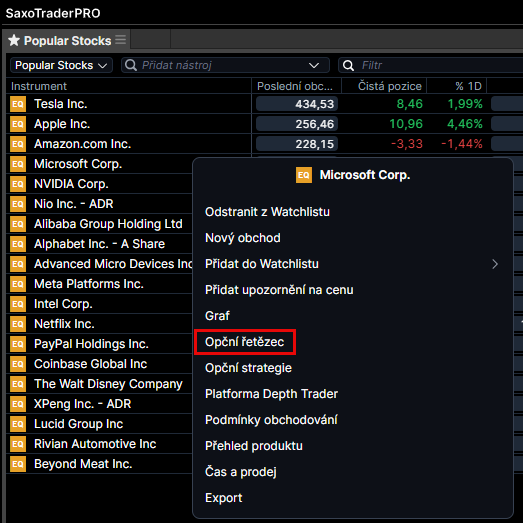
Task: Click the EQ icon next to Netflix Inc.
Action: point(18,324)
